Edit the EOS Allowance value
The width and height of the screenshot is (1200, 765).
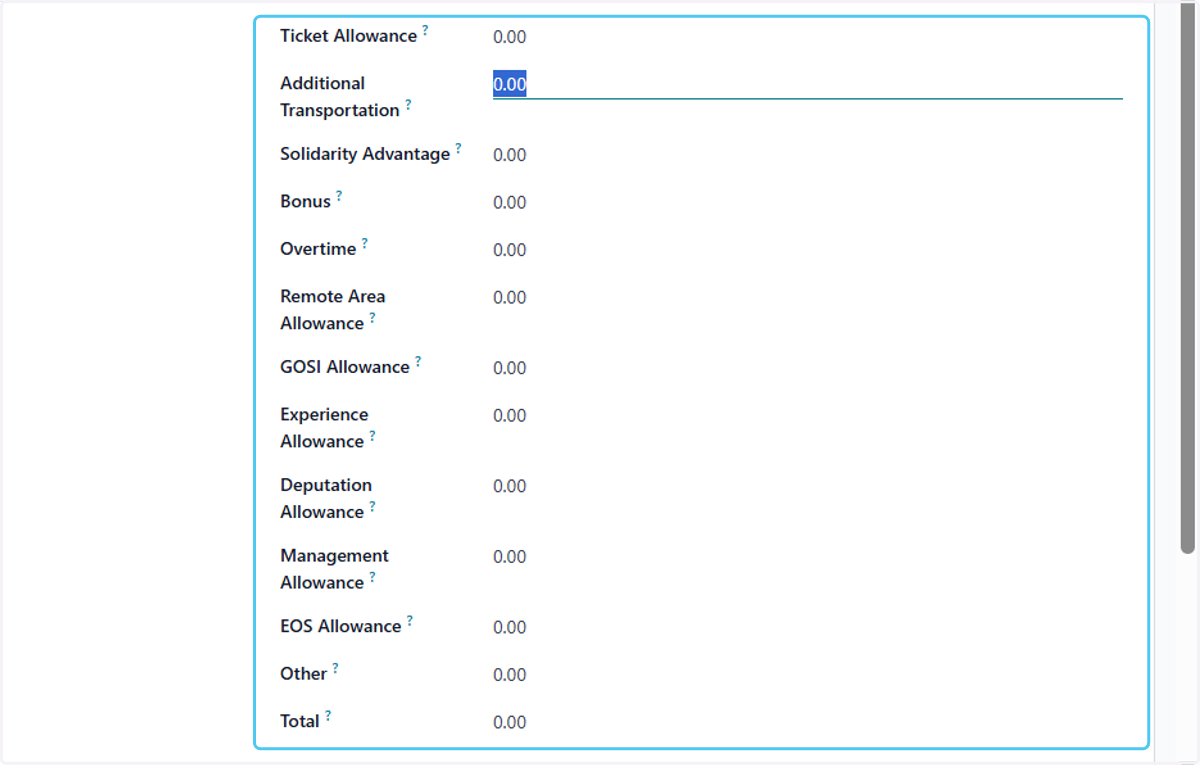click(x=509, y=628)
